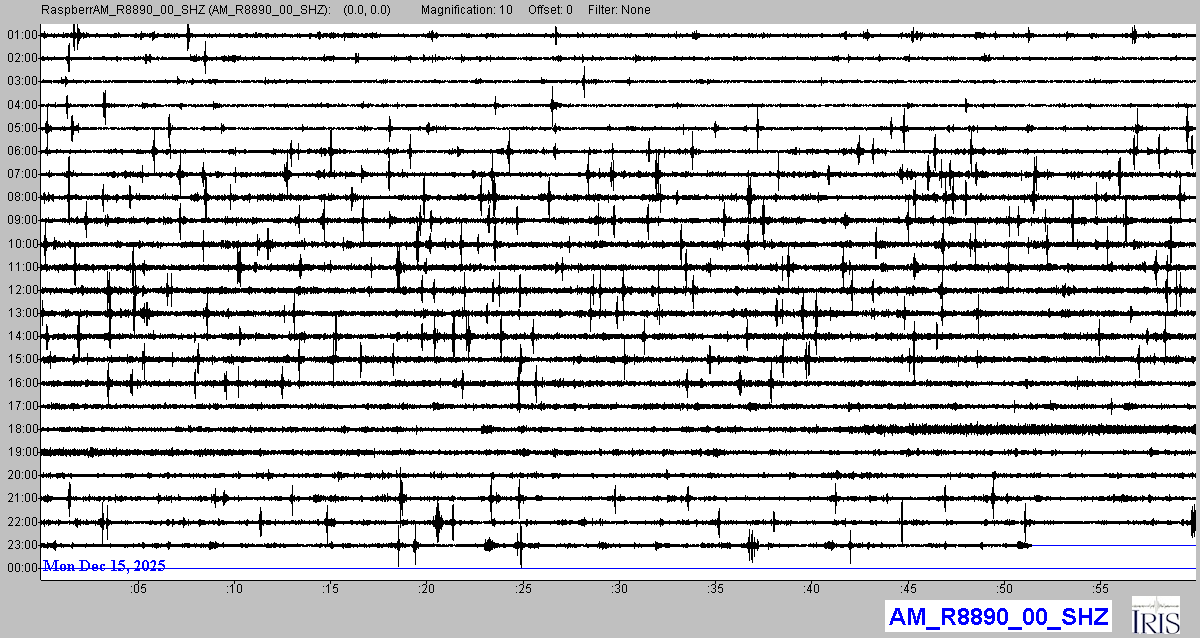The width and height of the screenshot is (1200, 638).
Task: Select the :45 minute axis marker
Action: click(x=908, y=589)
